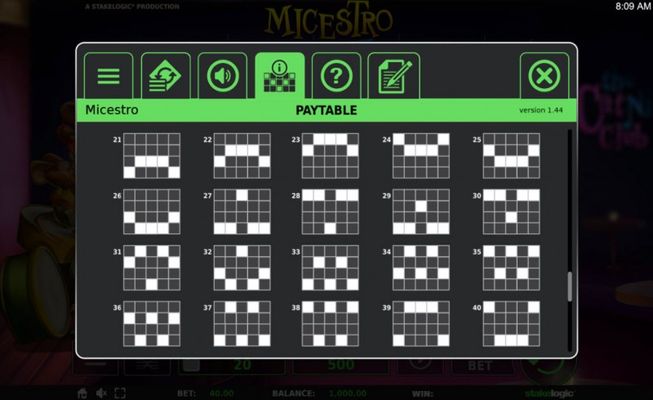Select payline 32 diagram
The width and height of the screenshot is (653, 400).
[x=242, y=268]
